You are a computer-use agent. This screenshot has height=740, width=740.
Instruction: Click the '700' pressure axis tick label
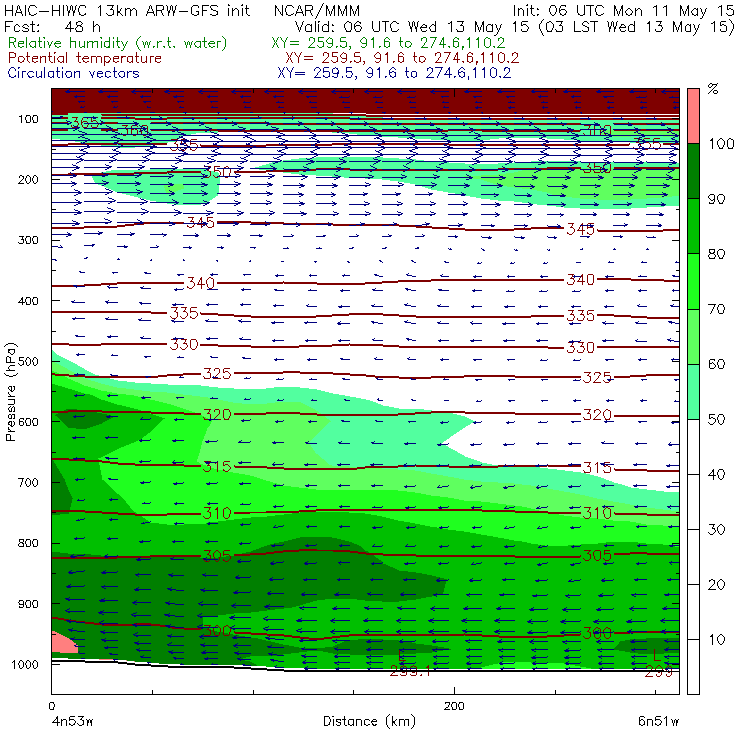[x=28, y=482]
